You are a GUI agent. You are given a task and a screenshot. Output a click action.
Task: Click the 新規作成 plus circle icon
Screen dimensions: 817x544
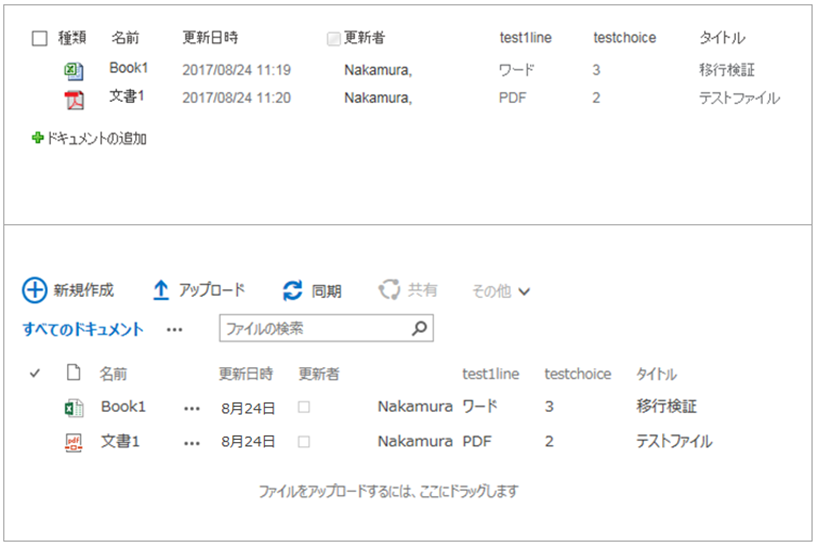coord(34,291)
